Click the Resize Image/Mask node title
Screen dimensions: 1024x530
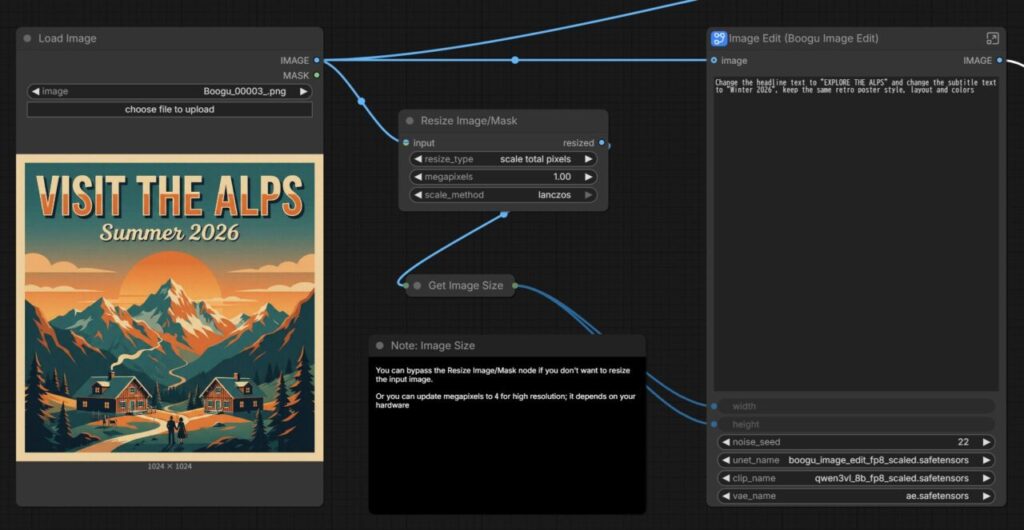469,121
